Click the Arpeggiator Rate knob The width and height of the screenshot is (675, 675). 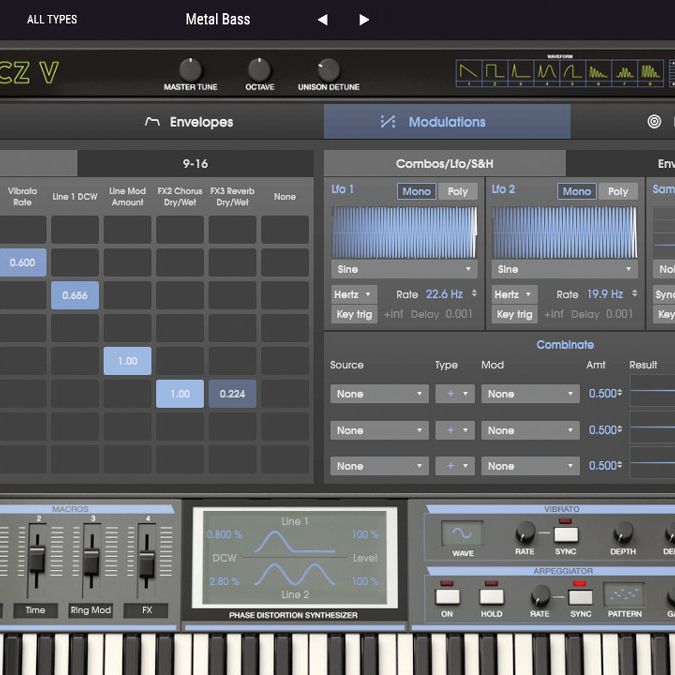(x=540, y=596)
